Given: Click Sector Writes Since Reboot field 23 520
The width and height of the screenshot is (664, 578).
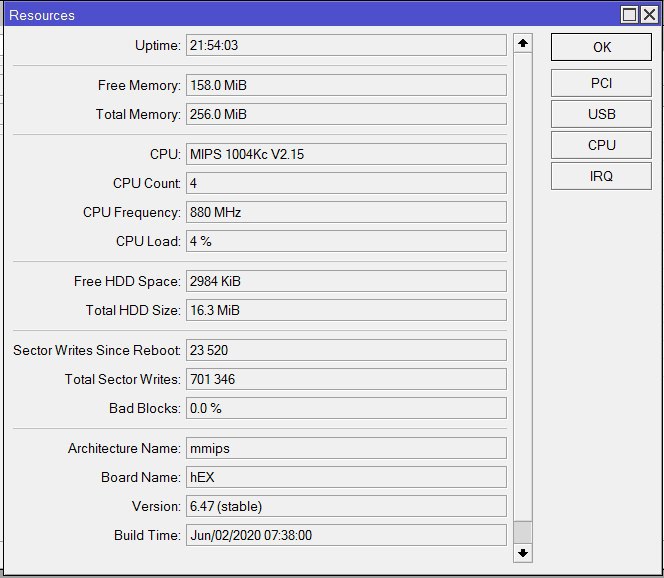Looking at the screenshot, I should pyautogui.click(x=346, y=350).
